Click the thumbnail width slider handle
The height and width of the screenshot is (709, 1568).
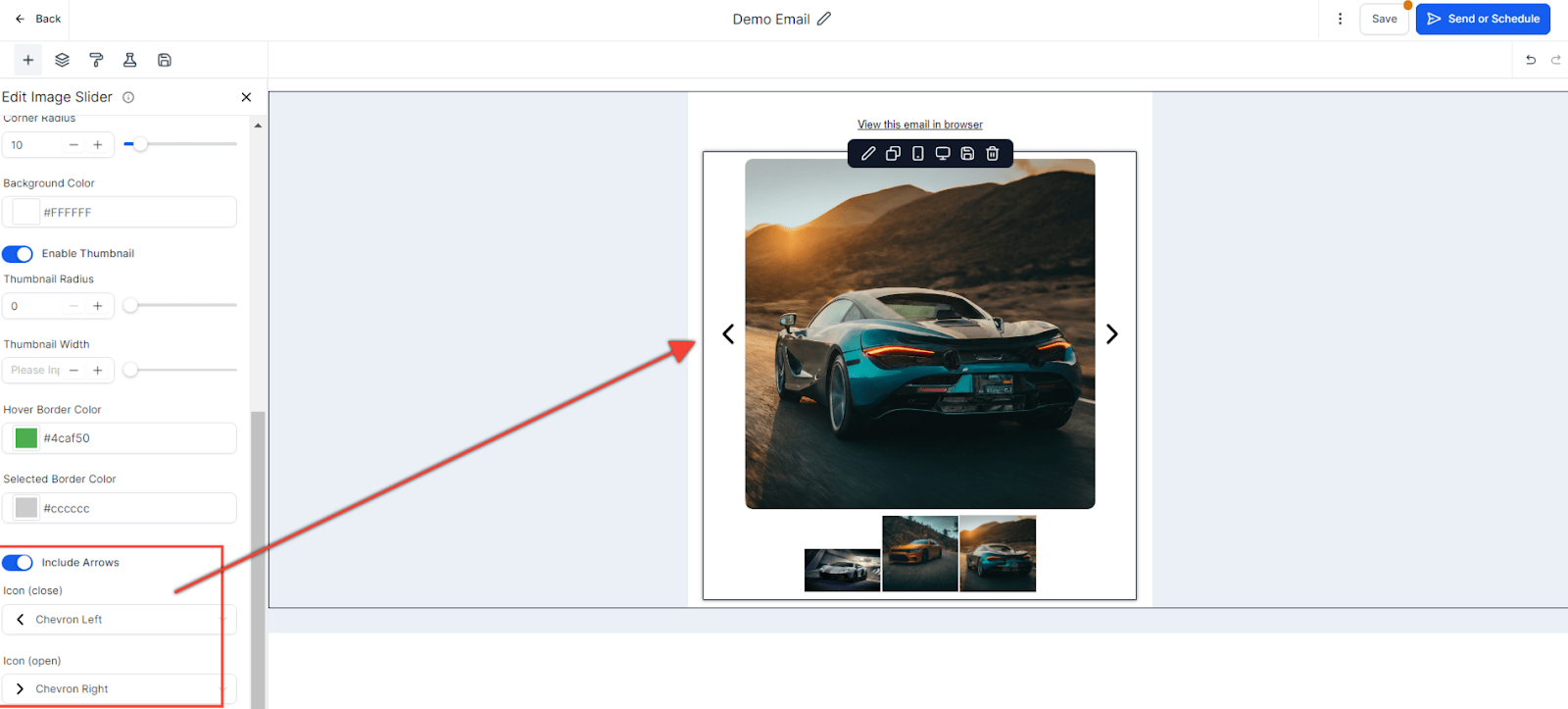pos(130,370)
